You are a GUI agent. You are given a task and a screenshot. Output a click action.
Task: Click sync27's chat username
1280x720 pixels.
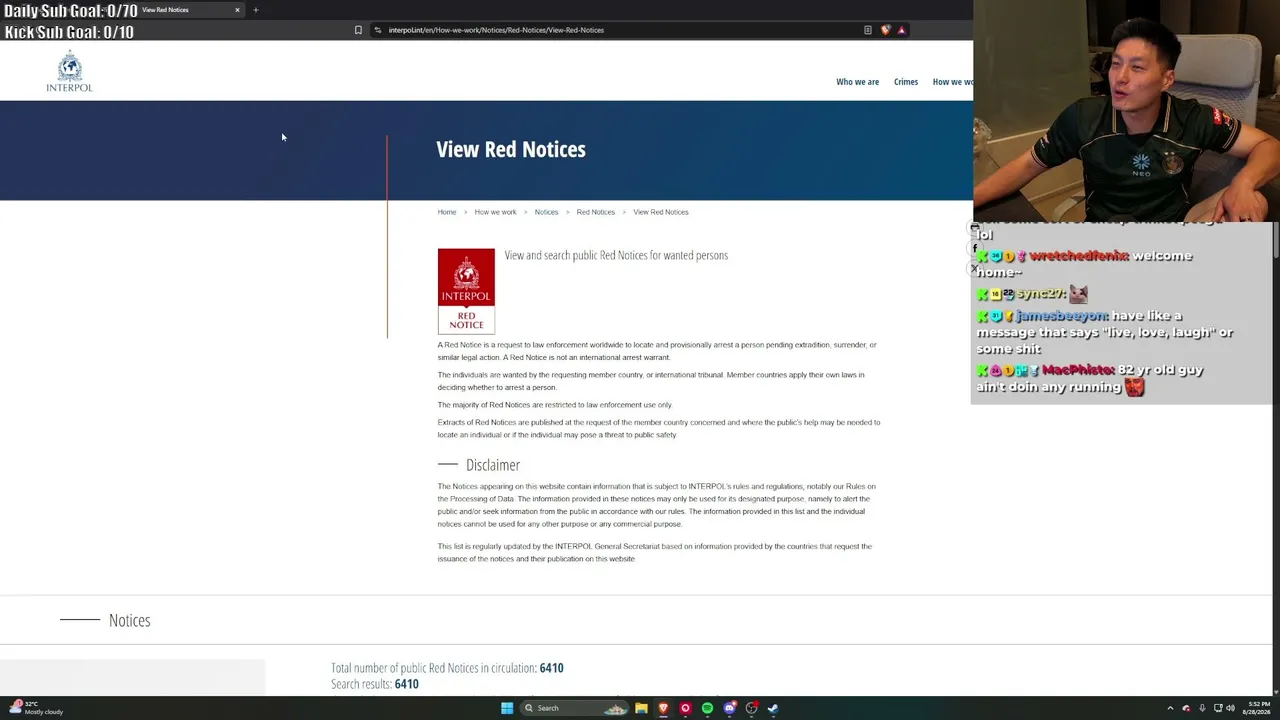coord(1041,294)
